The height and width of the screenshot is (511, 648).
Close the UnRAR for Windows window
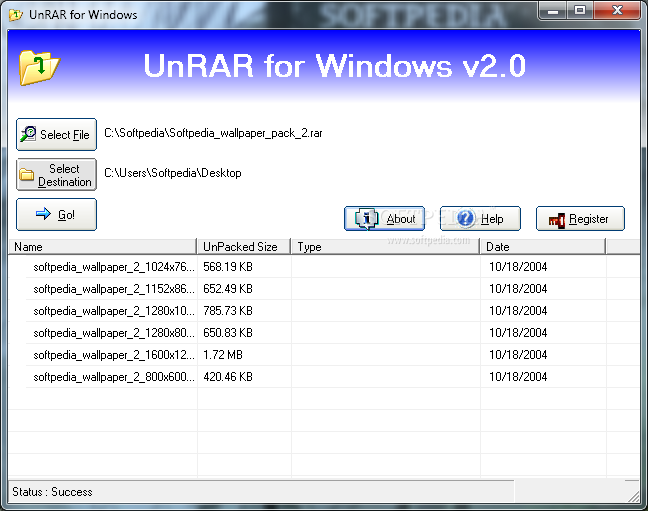point(617,11)
